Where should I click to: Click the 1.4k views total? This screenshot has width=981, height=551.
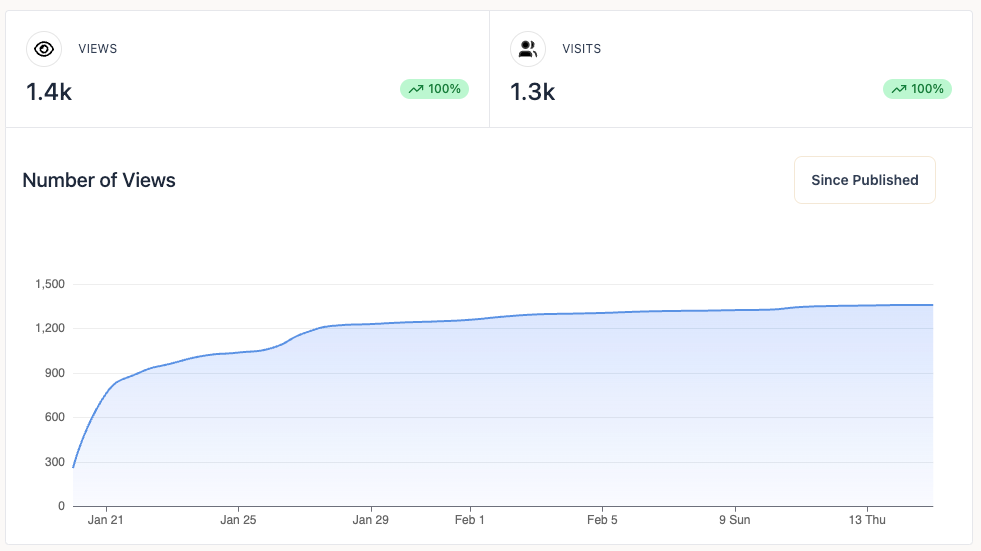(49, 92)
